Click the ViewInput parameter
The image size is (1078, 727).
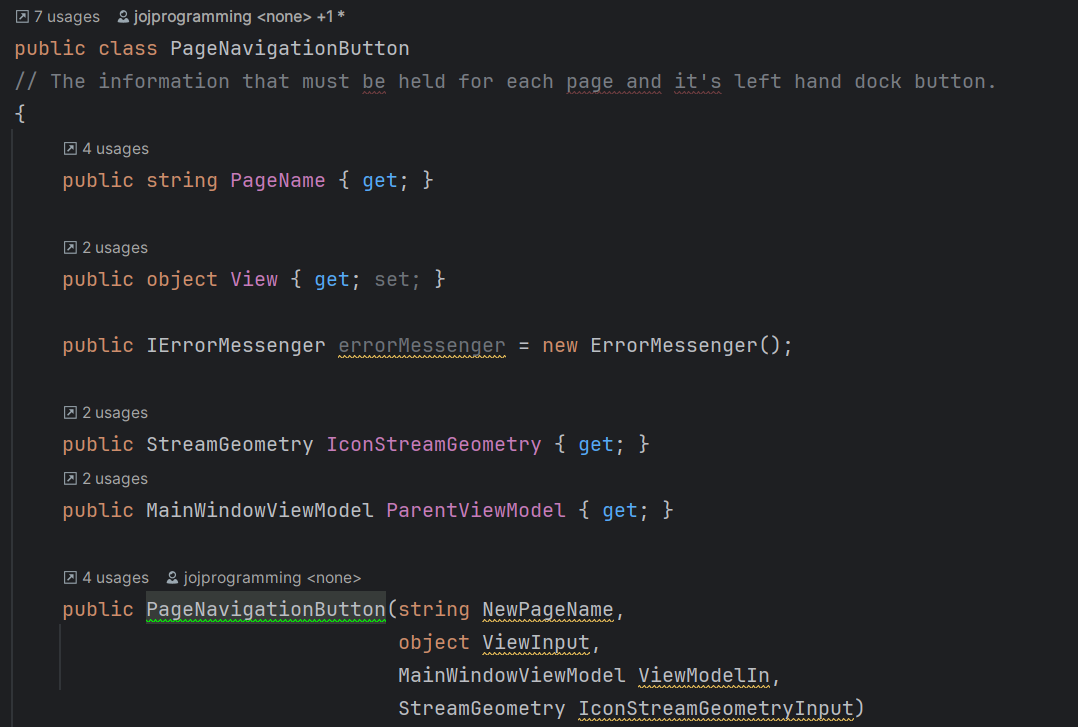coord(536,643)
